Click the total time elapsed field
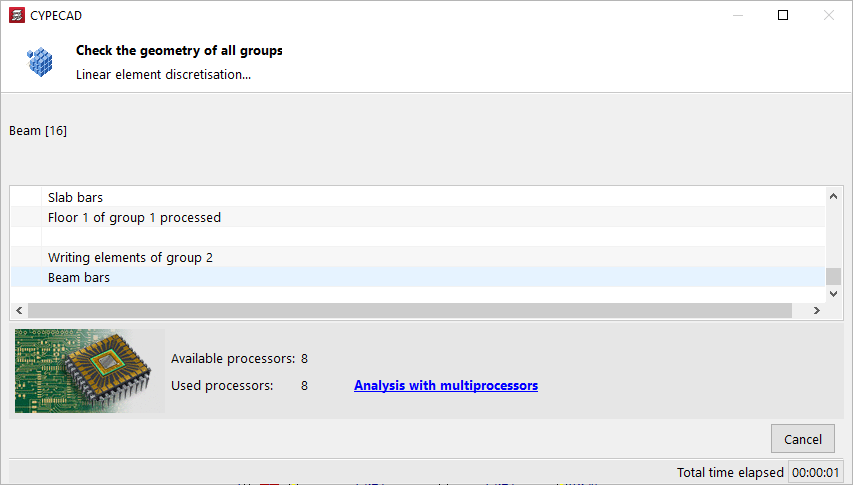The width and height of the screenshot is (853, 485). pos(817,472)
